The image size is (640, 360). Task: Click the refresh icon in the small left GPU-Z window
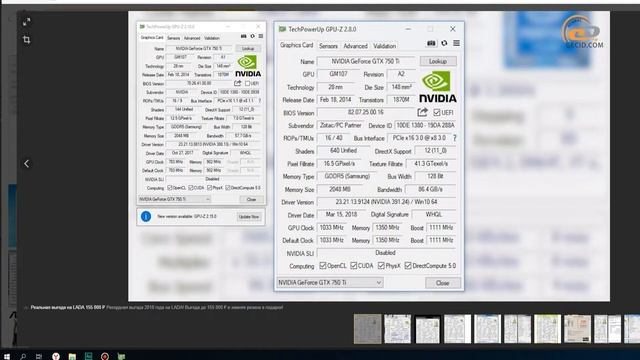(252, 36)
